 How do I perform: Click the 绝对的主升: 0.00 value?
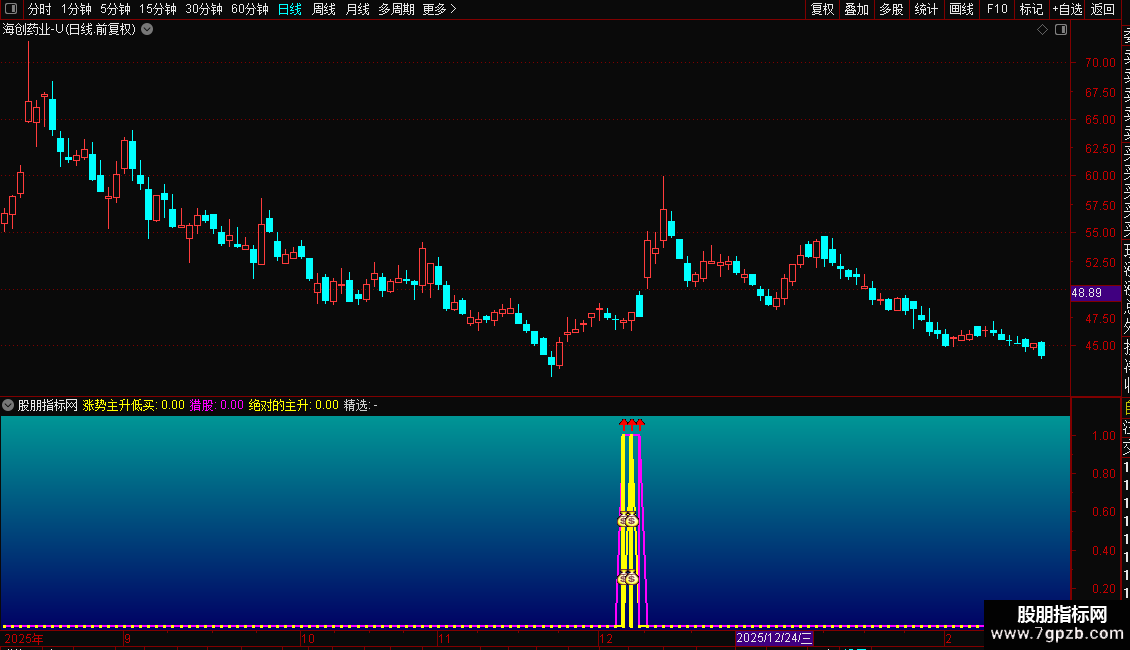click(x=293, y=406)
